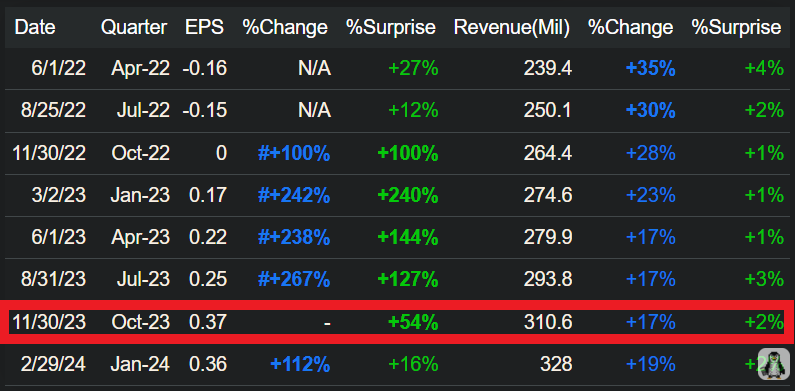Select the 2/29/24 date cell
The image size is (795, 391).
[x=53, y=364]
